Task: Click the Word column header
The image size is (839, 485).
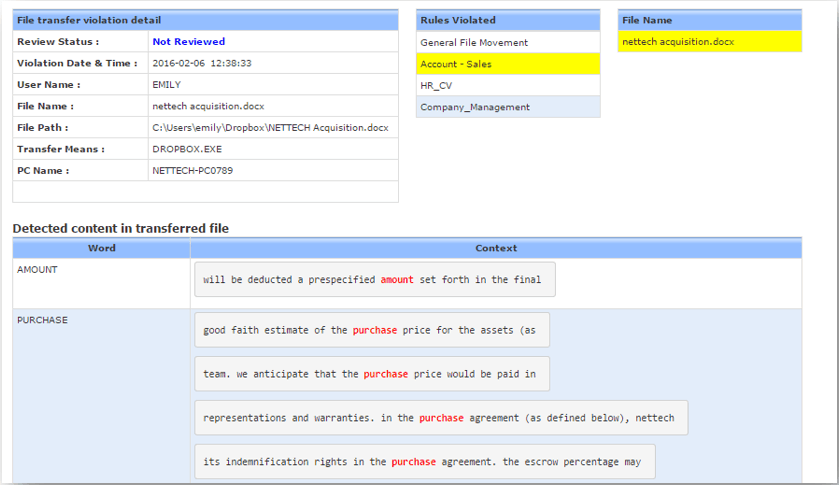Action: tap(102, 248)
